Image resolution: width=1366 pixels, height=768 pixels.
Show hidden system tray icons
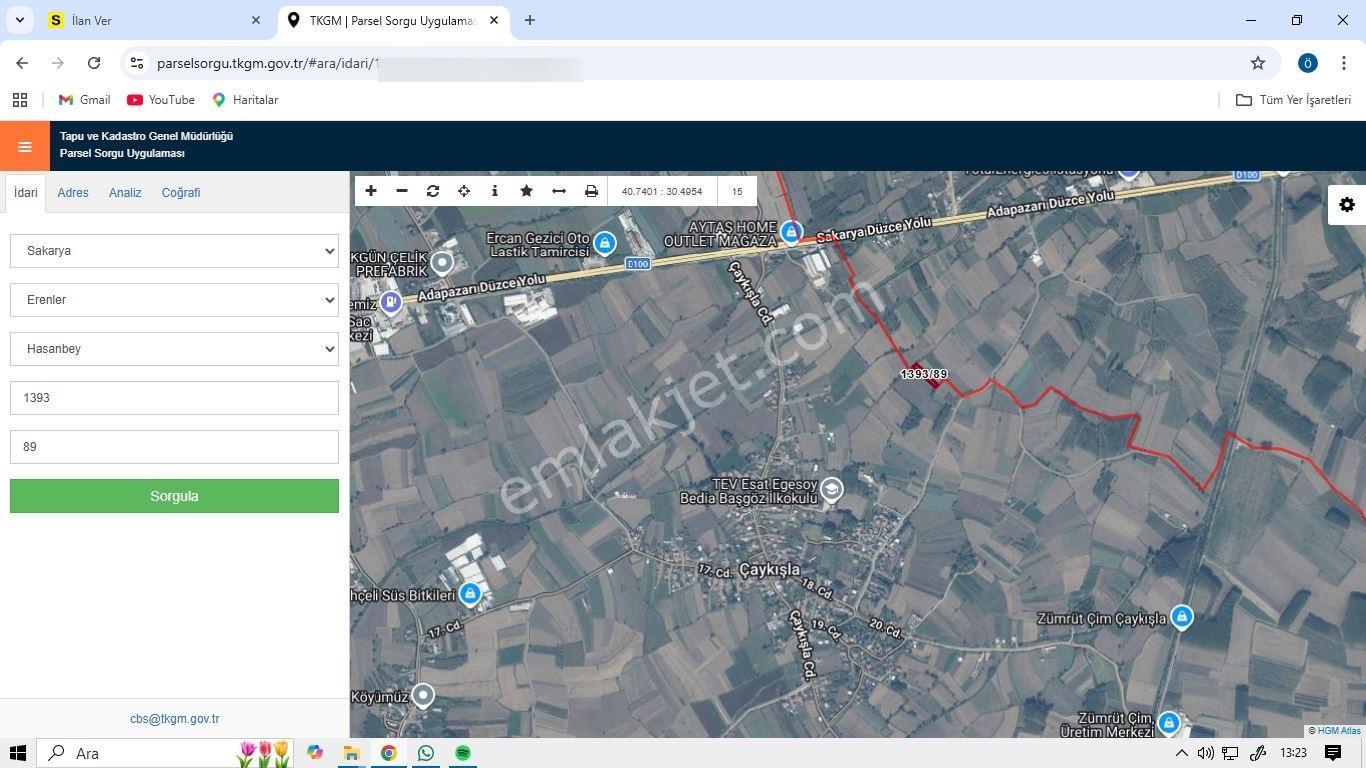(x=1181, y=753)
